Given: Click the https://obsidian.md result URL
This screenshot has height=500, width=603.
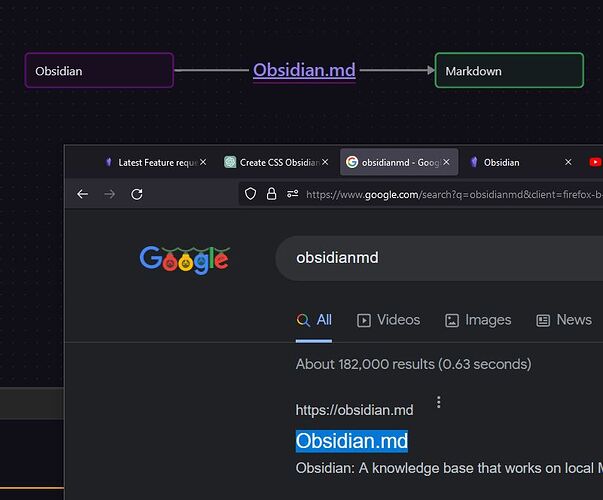Looking at the screenshot, I should click(x=355, y=410).
